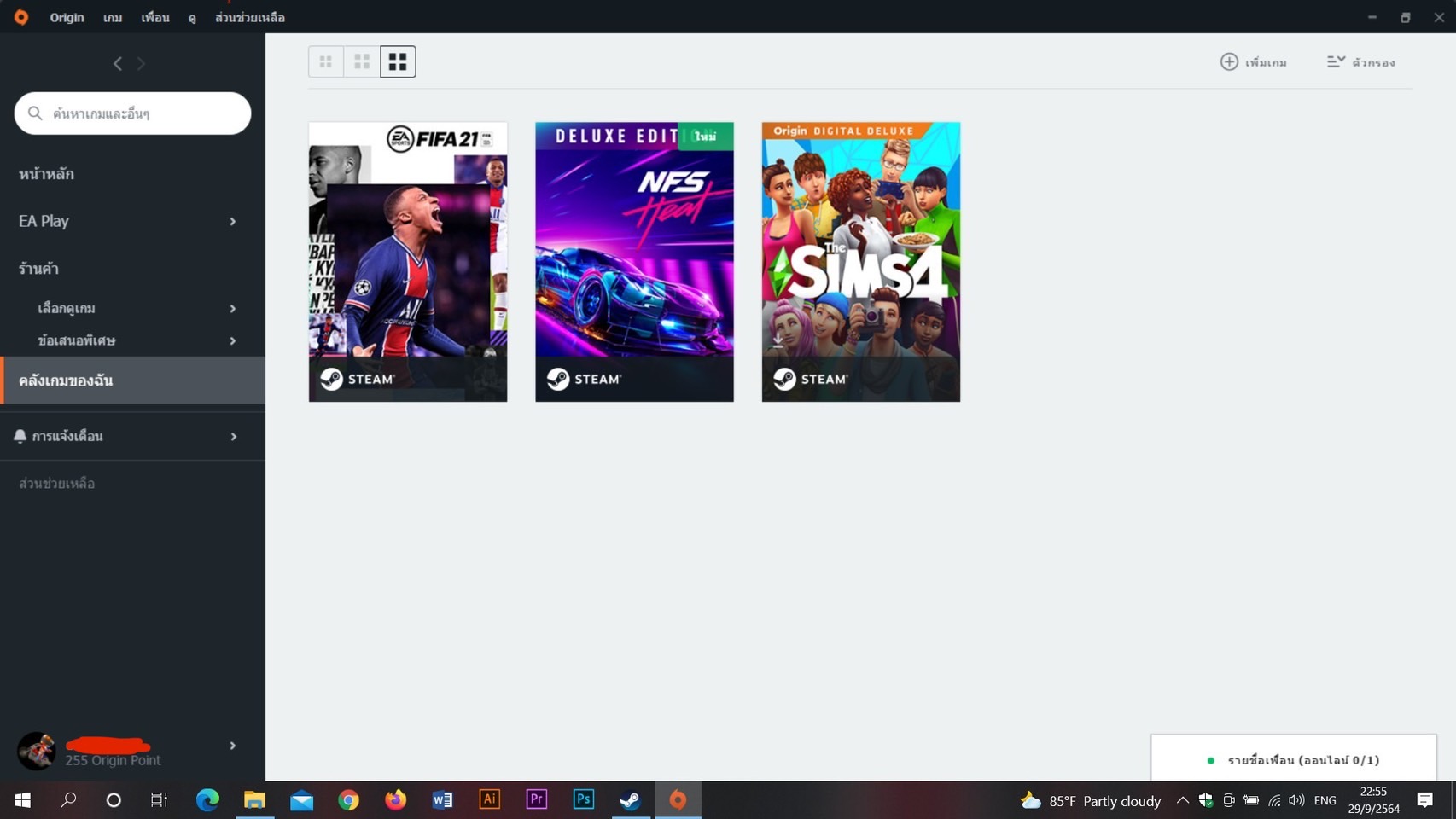The height and width of the screenshot is (819, 1456).
Task: Open the friends list panel รายชื่อเพื่อน
Action: (1294, 759)
